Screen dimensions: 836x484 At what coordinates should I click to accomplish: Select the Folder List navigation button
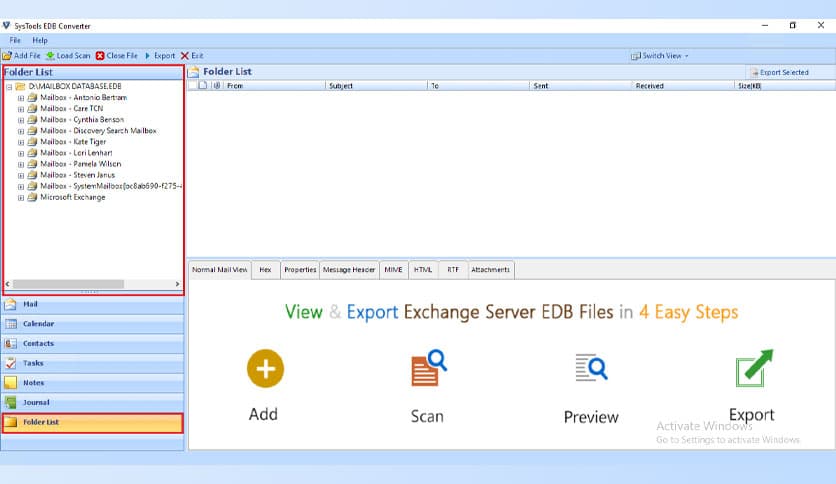point(93,423)
